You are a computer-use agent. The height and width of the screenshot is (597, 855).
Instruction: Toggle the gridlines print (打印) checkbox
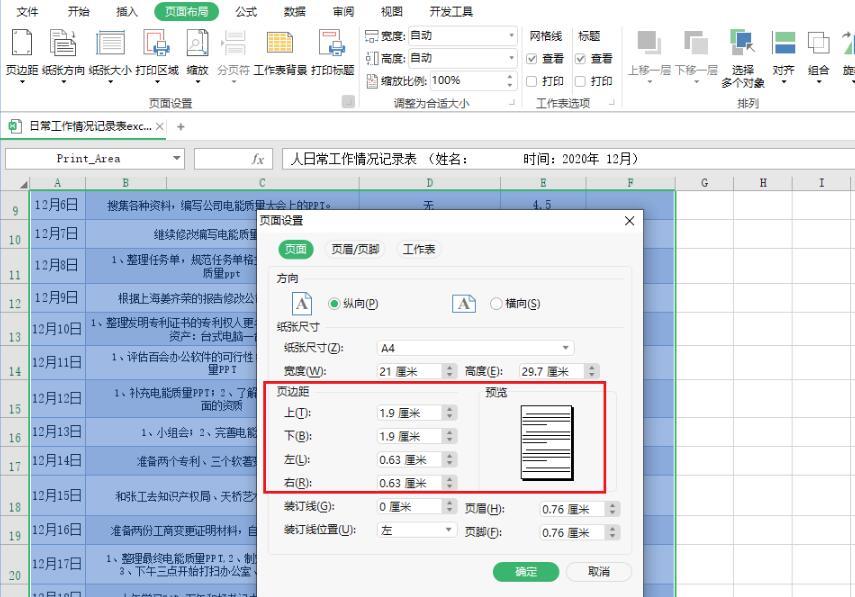click(533, 81)
